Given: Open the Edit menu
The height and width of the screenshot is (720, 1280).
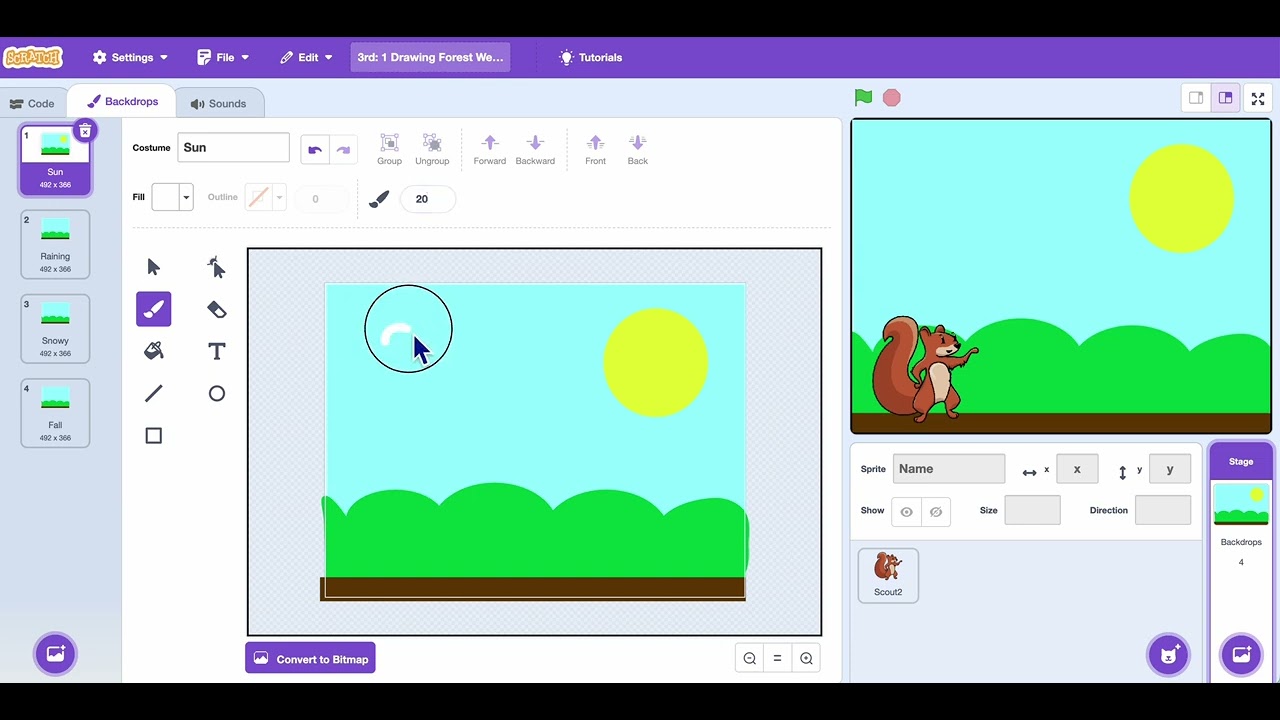Looking at the screenshot, I should point(307,57).
